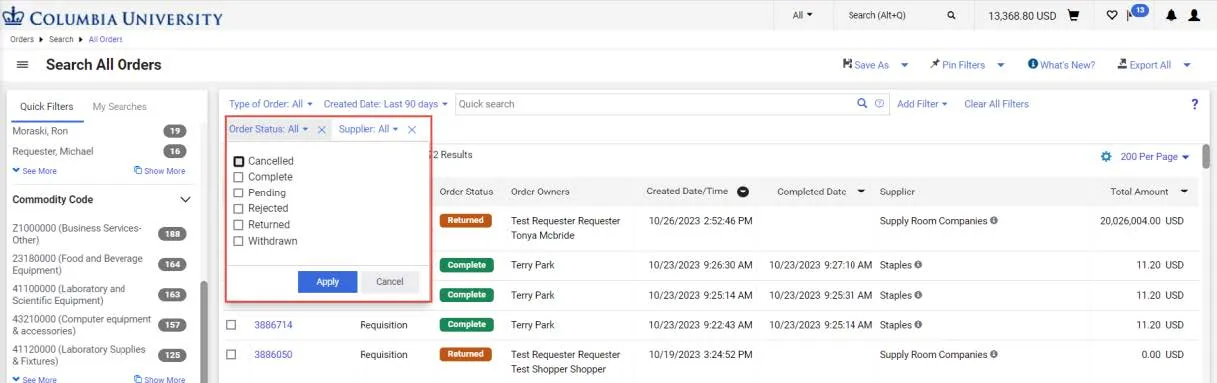Open Add Filter dropdown
The image size is (1217, 383).
(923, 104)
